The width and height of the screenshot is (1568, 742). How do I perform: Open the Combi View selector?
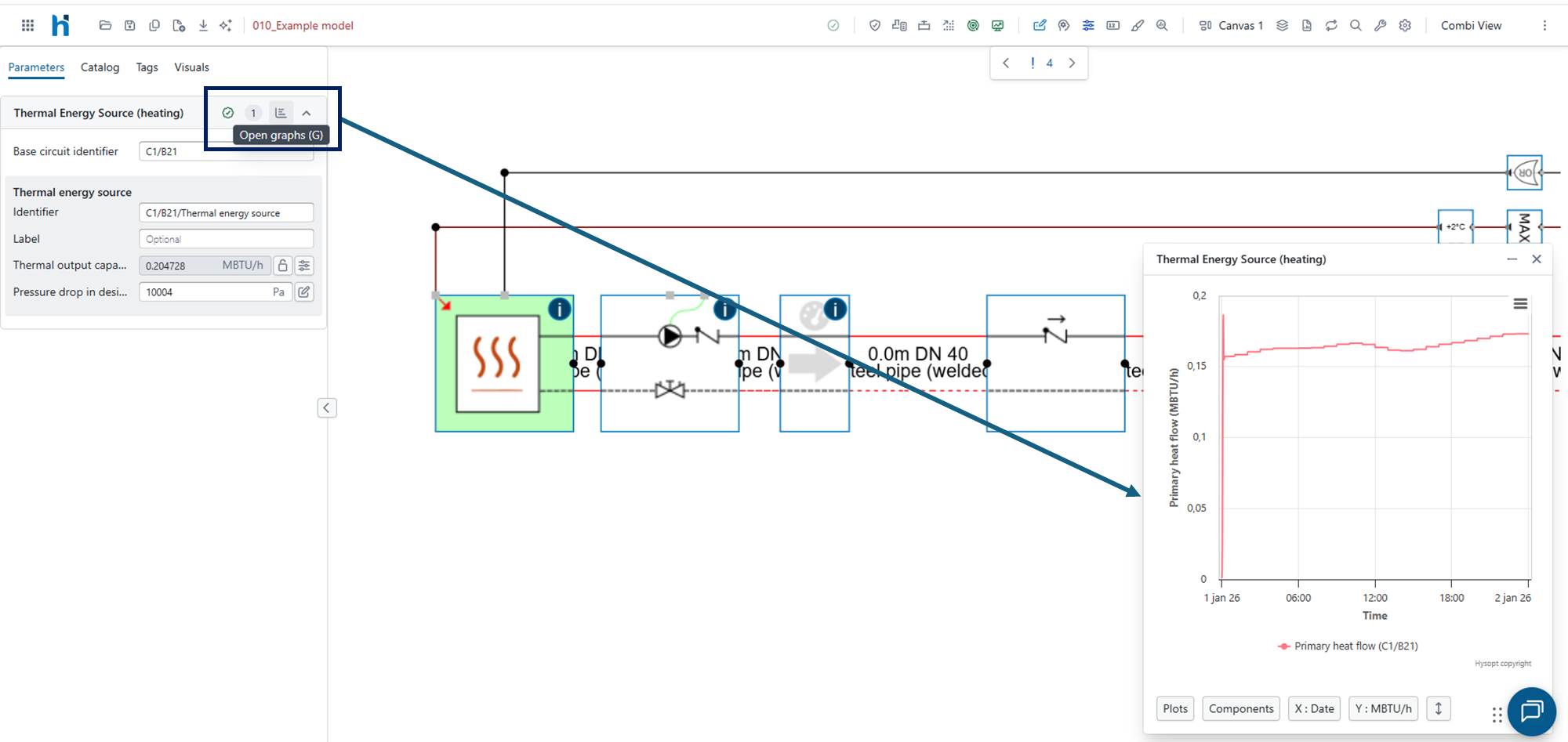coord(1471,25)
